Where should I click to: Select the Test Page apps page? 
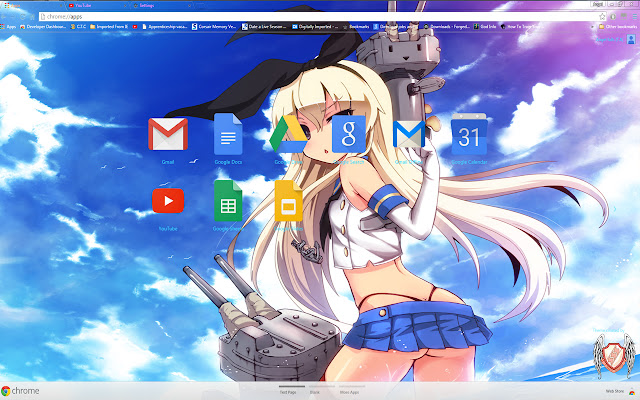pyautogui.click(x=287, y=393)
